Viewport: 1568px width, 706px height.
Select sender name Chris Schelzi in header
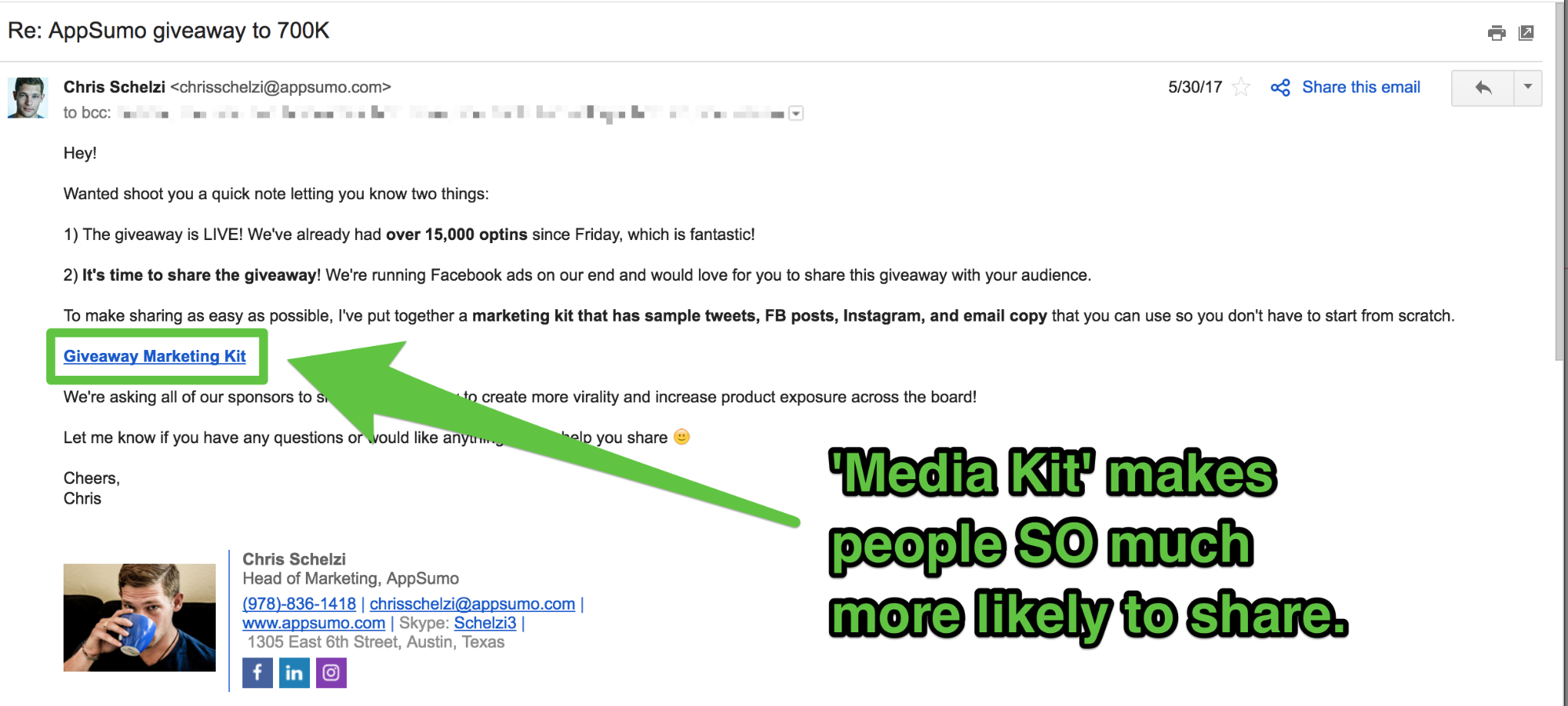[x=115, y=87]
